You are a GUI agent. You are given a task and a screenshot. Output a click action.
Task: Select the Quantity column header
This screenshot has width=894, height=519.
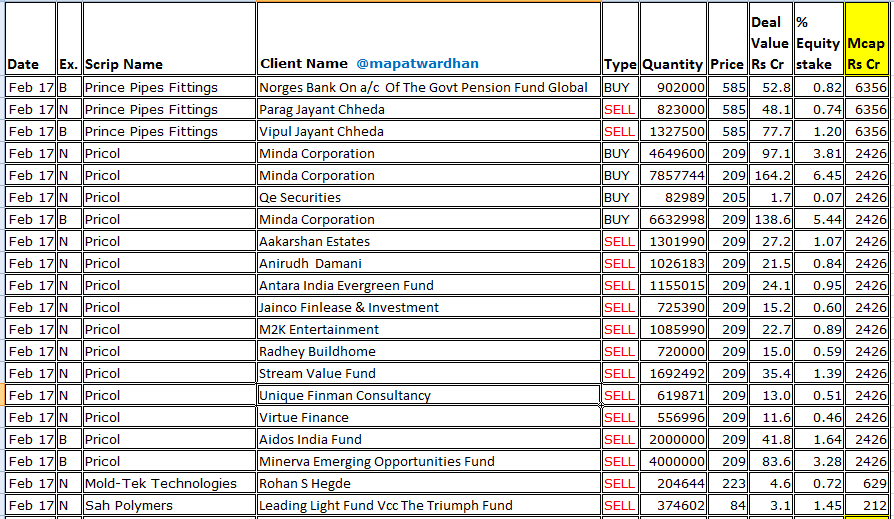point(673,38)
